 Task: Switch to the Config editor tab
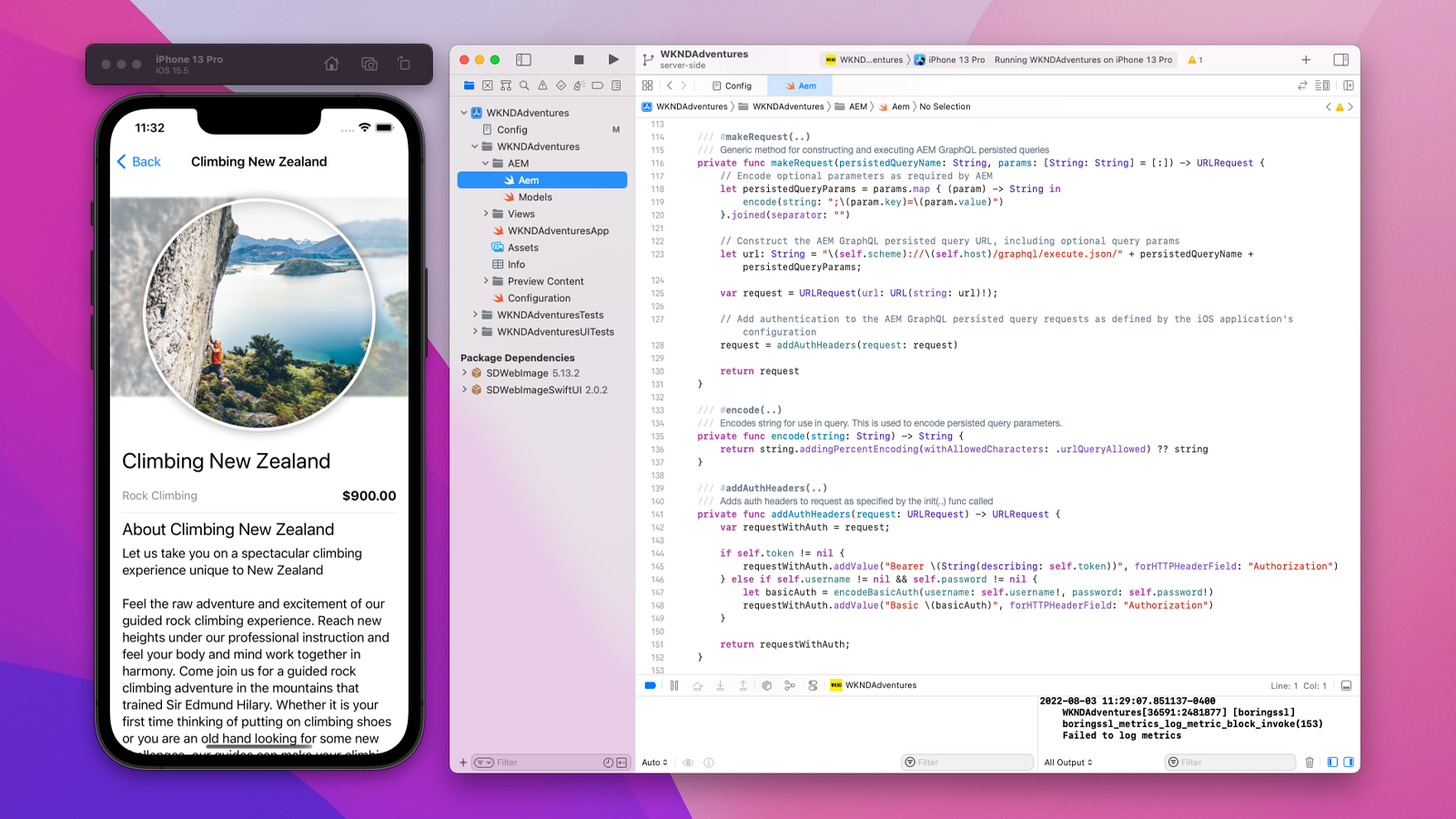pos(732,86)
